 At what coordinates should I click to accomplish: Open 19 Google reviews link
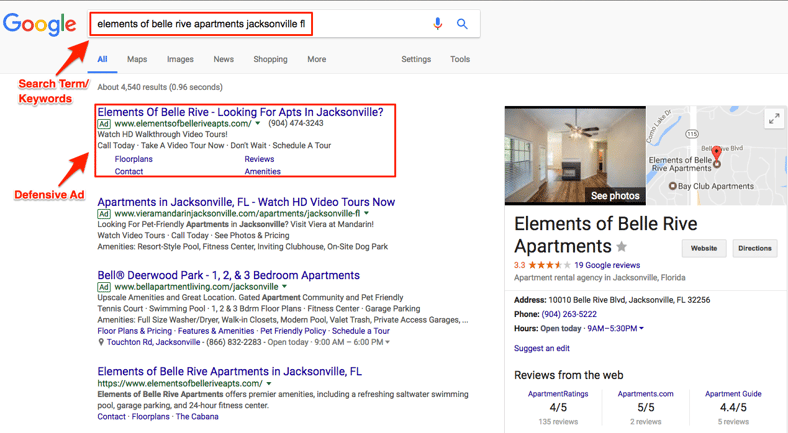(607, 265)
